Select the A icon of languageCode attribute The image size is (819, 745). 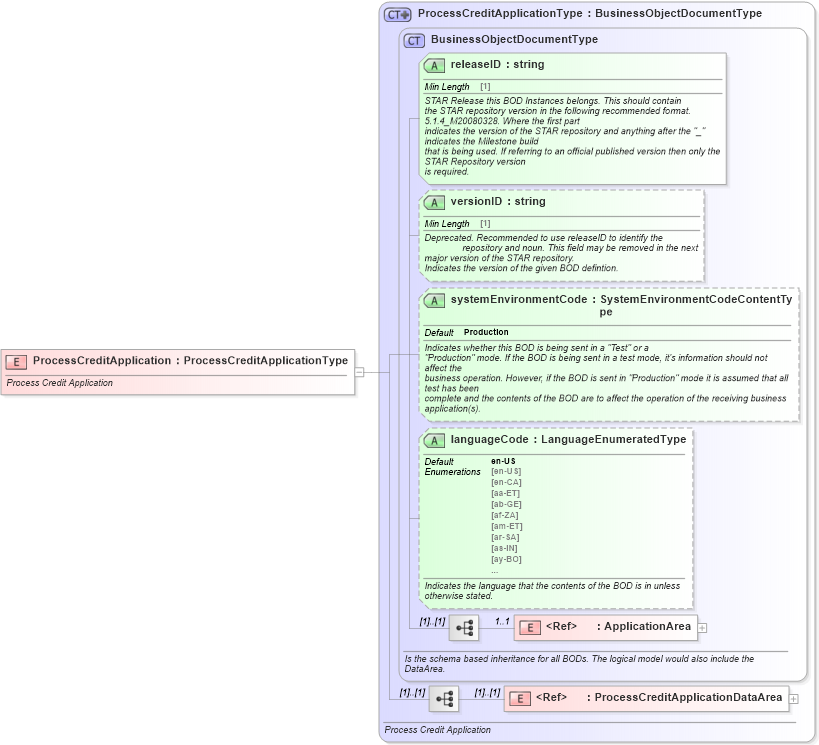[x=434, y=439]
